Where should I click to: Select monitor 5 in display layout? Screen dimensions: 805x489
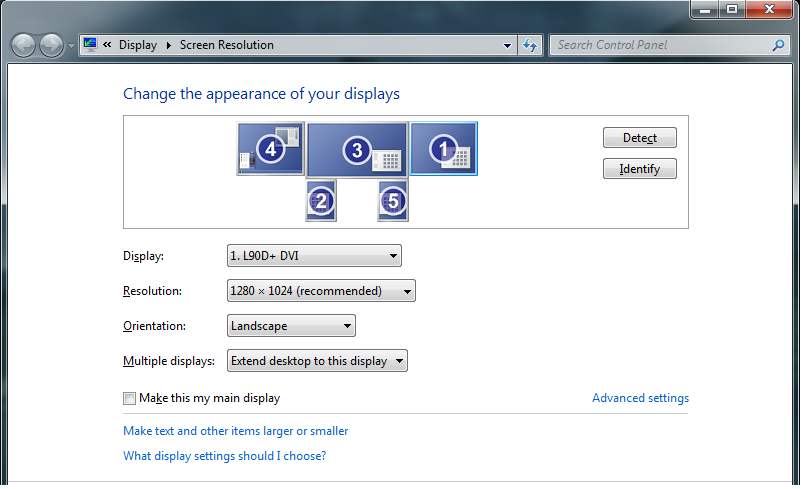pos(393,200)
